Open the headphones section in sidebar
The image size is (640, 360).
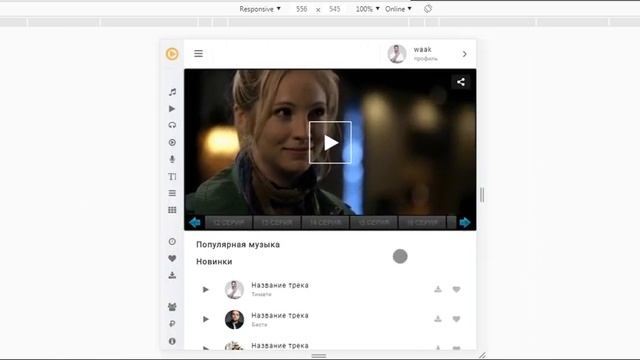click(172, 125)
